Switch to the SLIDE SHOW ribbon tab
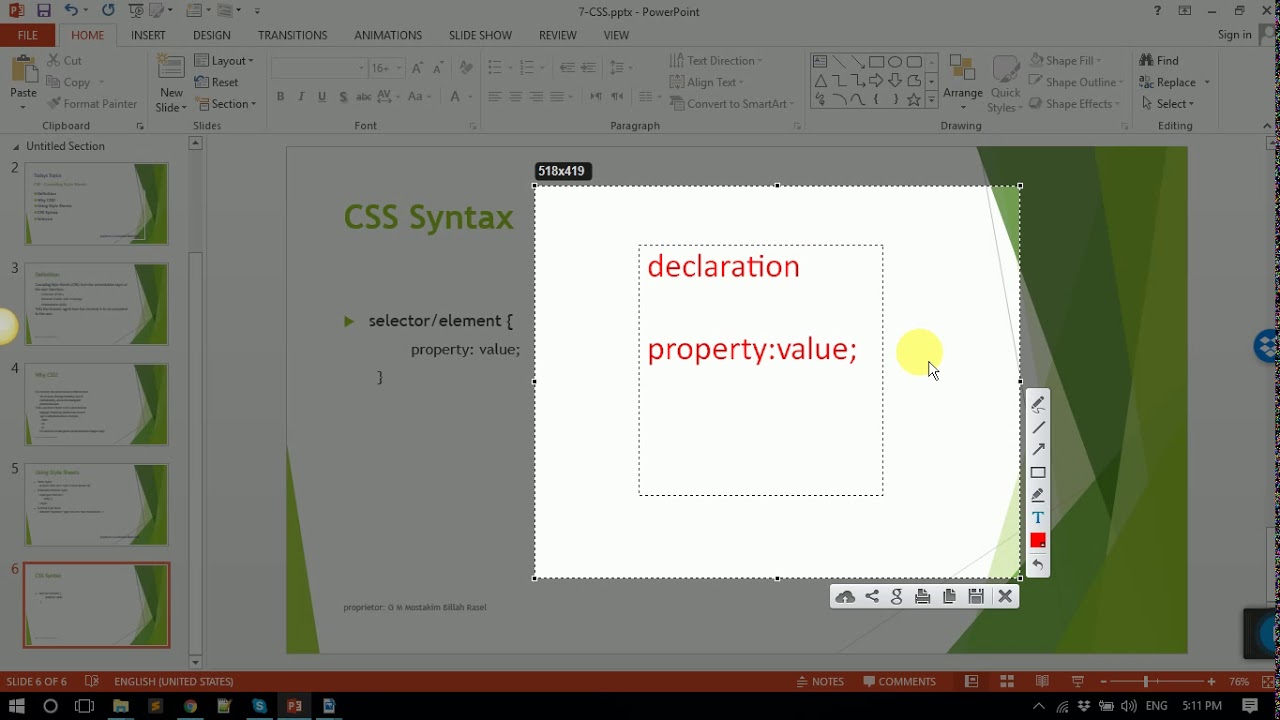Viewport: 1280px width, 720px height. 480,35
